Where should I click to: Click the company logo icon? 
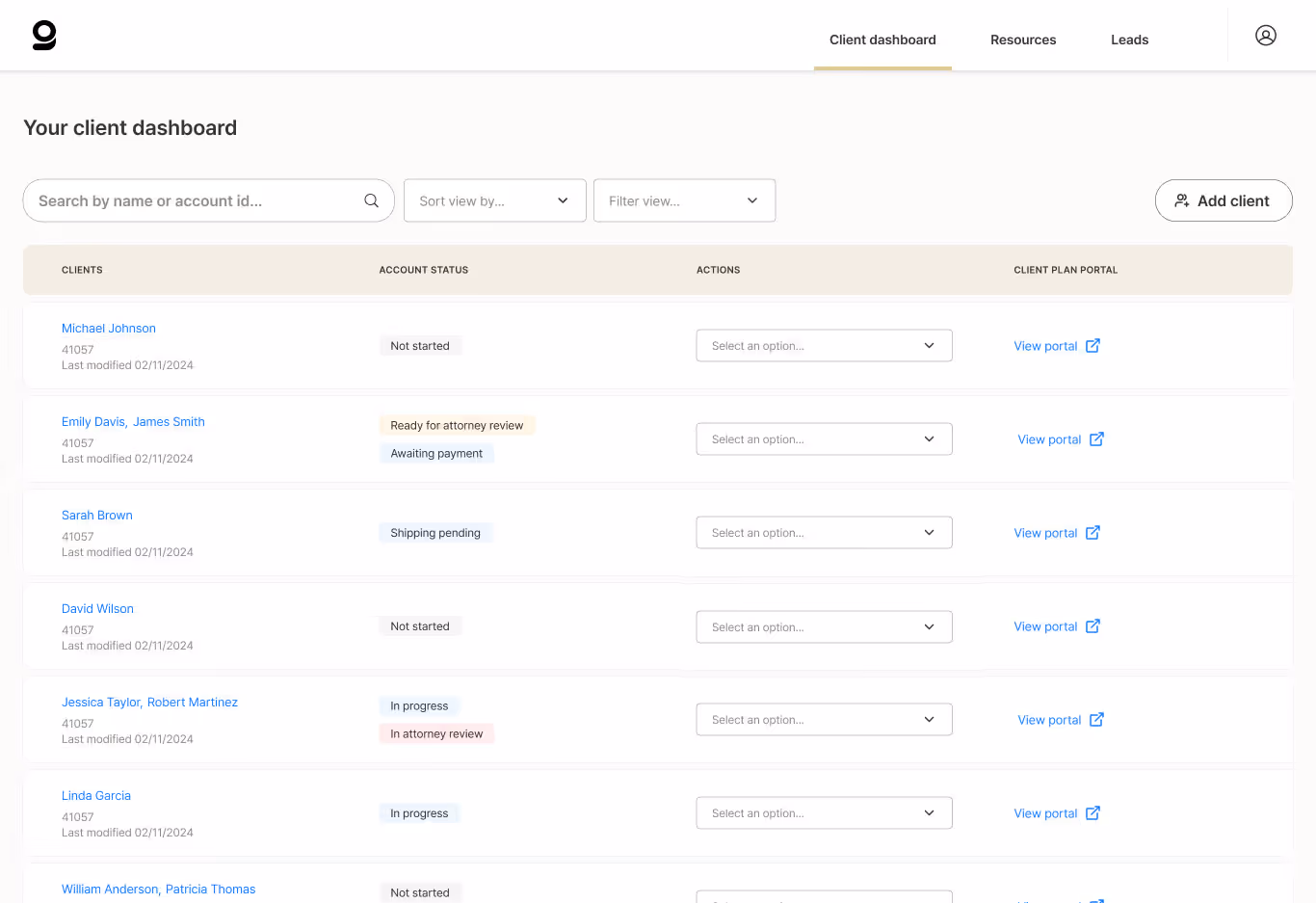pos(44,36)
